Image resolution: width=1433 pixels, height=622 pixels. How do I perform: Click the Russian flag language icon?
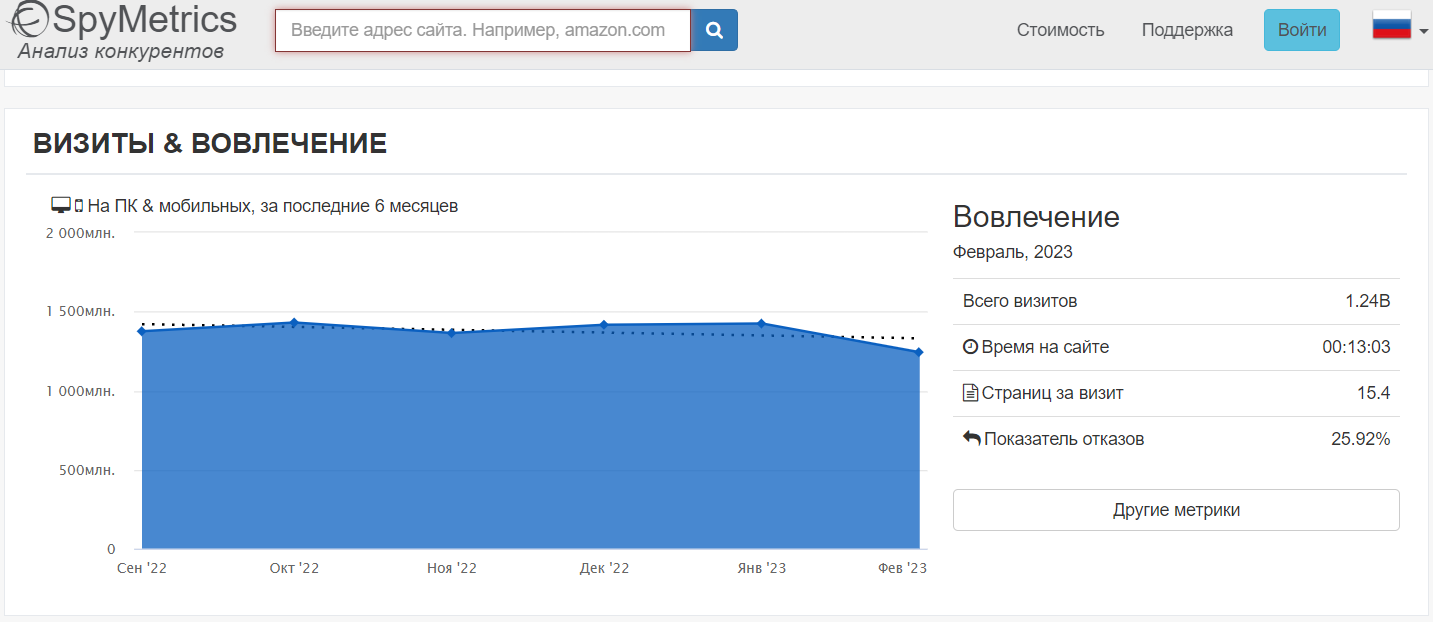point(1391,26)
